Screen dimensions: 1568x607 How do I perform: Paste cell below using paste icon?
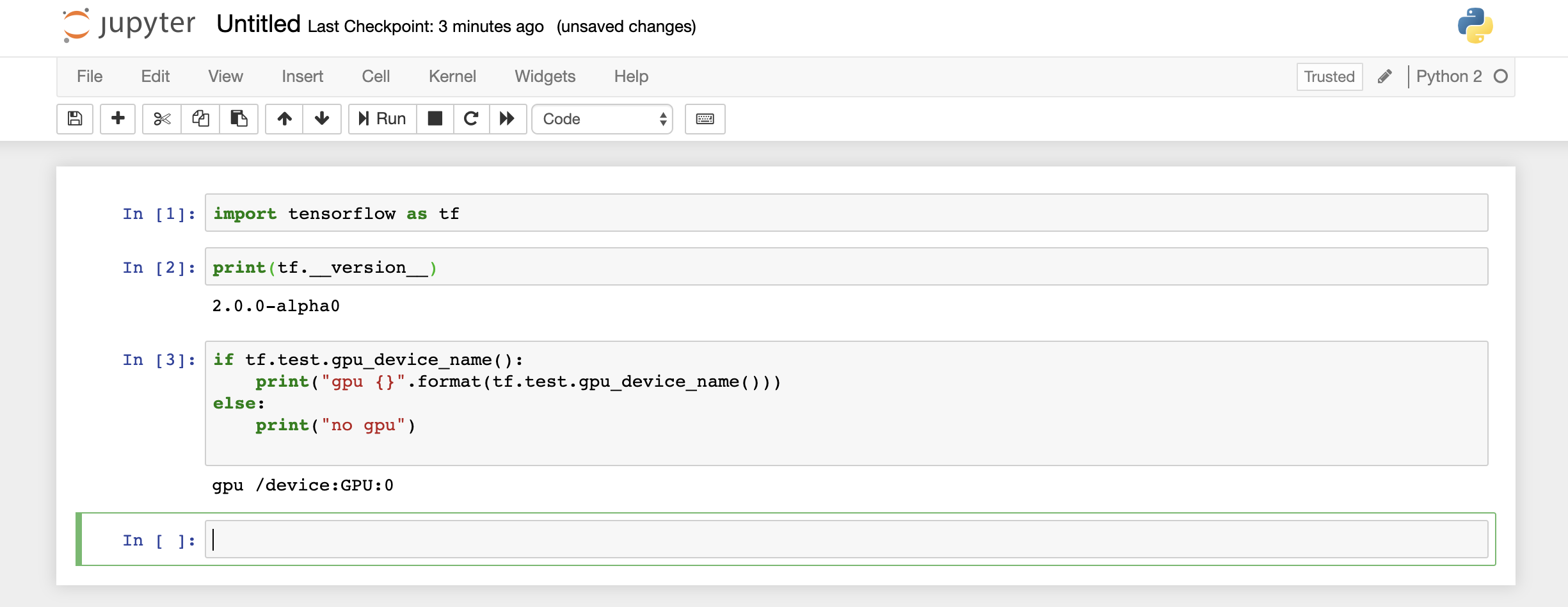click(238, 118)
